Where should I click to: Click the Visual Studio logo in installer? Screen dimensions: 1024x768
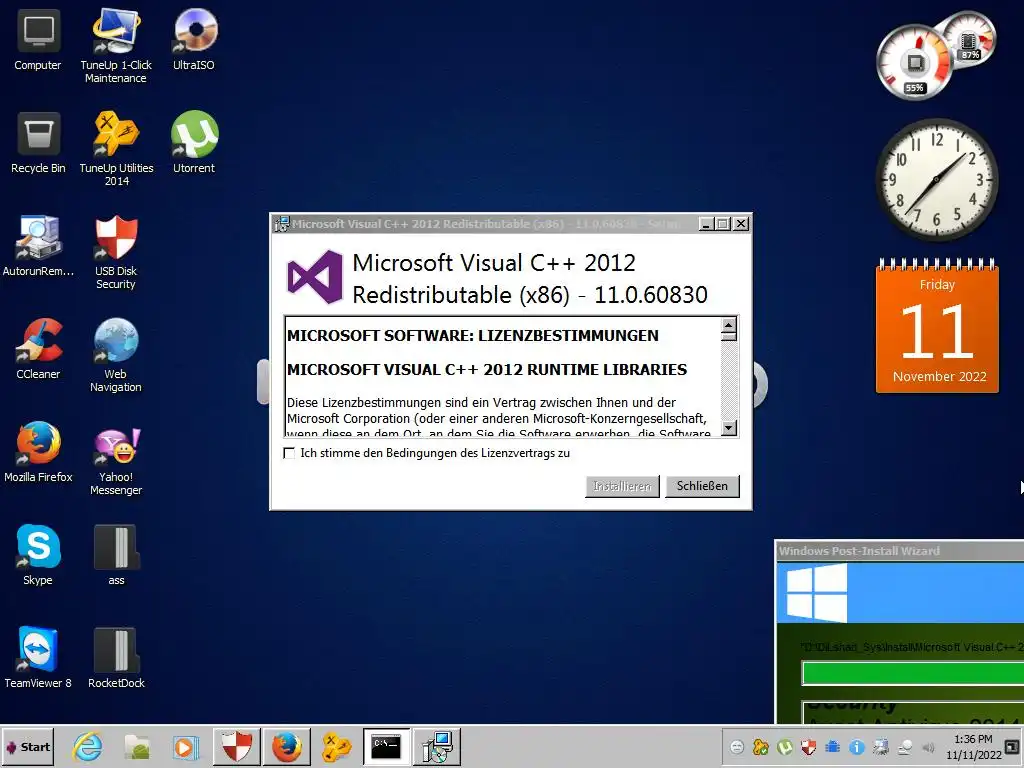point(315,277)
